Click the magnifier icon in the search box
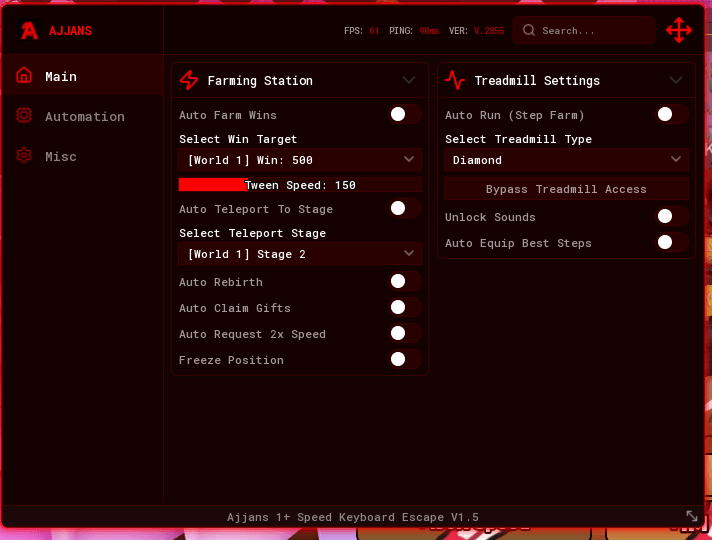 529,30
